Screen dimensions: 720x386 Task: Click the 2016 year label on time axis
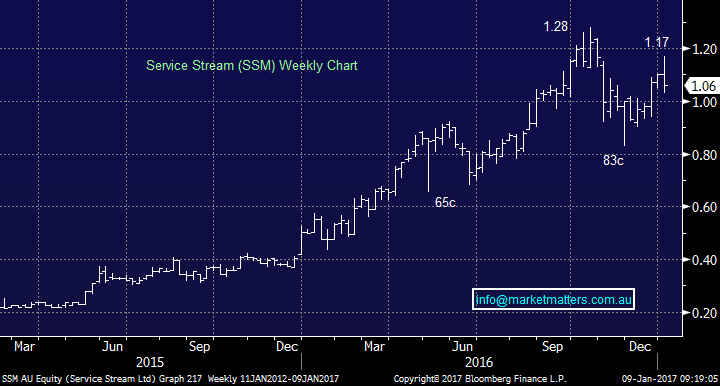(x=478, y=363)
